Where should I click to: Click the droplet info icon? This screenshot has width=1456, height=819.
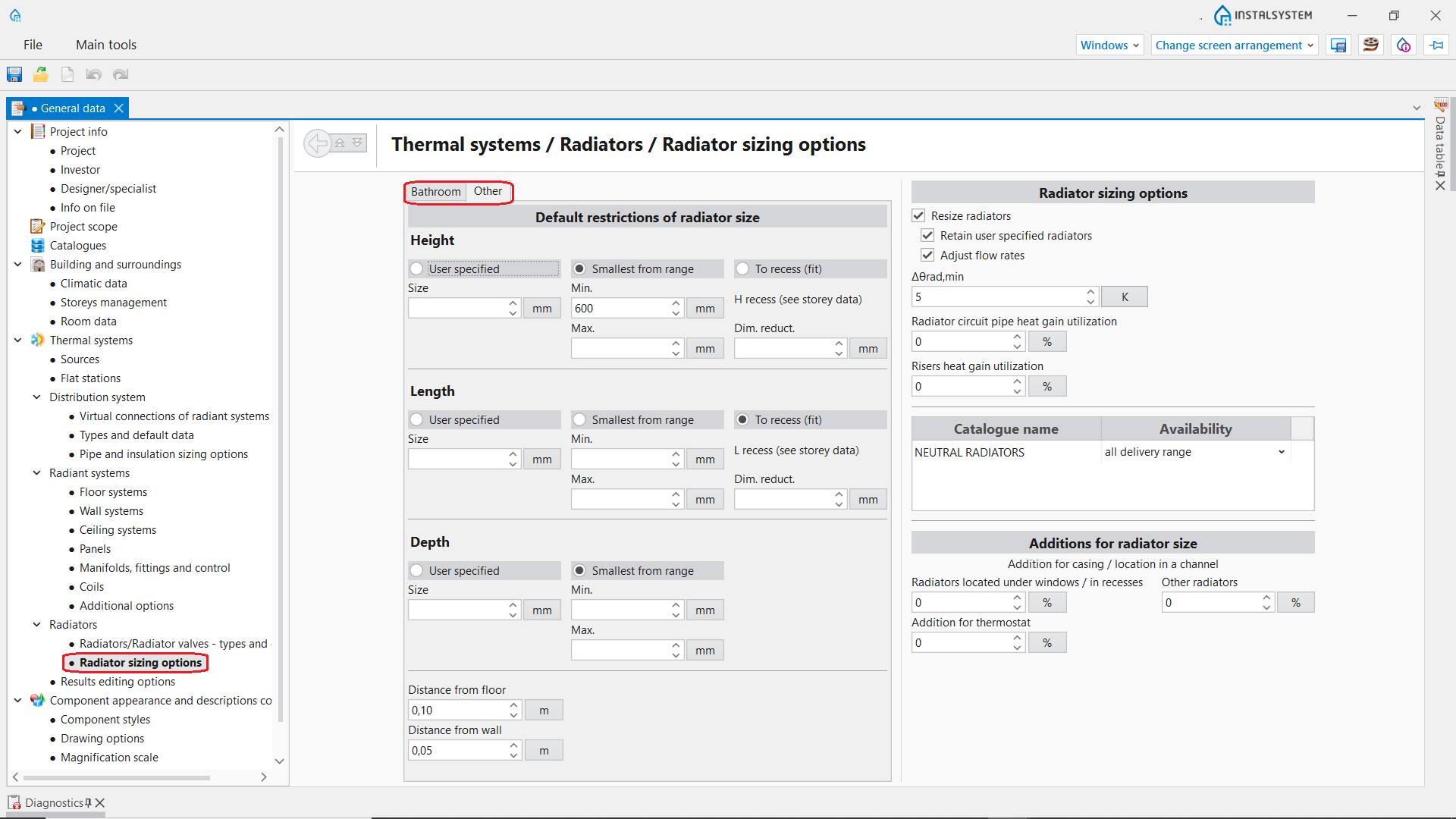1404,45
